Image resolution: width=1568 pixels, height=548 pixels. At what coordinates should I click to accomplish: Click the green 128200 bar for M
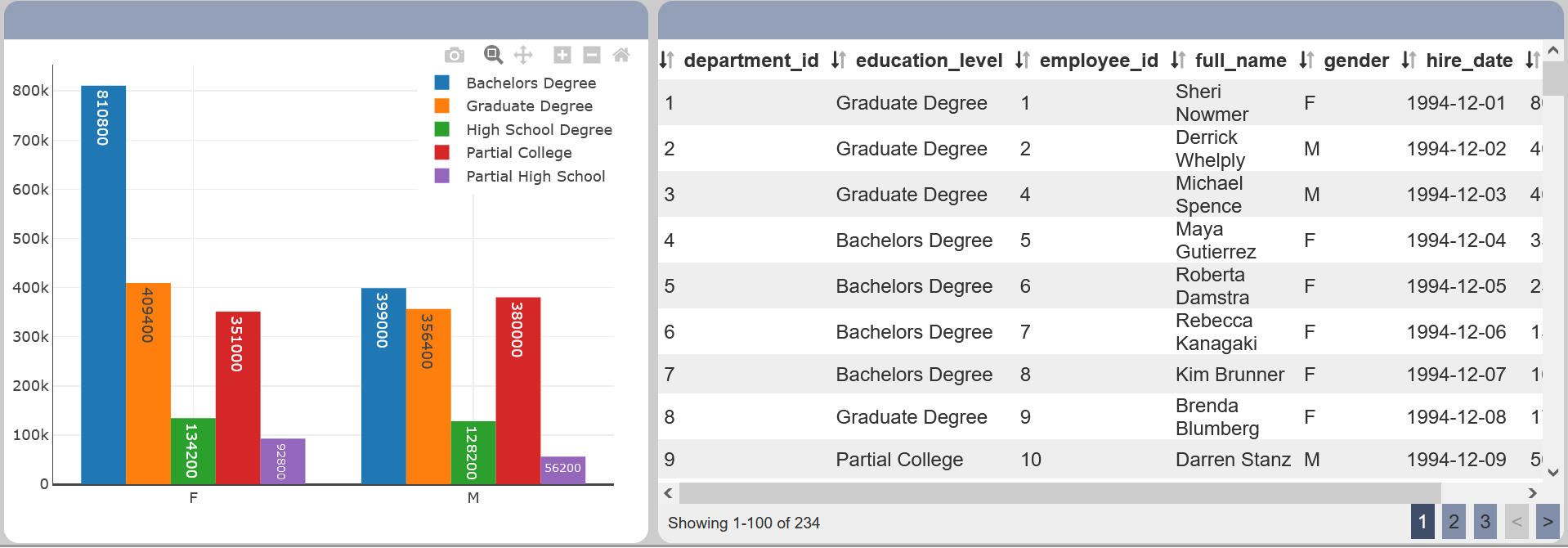point(473,452)
